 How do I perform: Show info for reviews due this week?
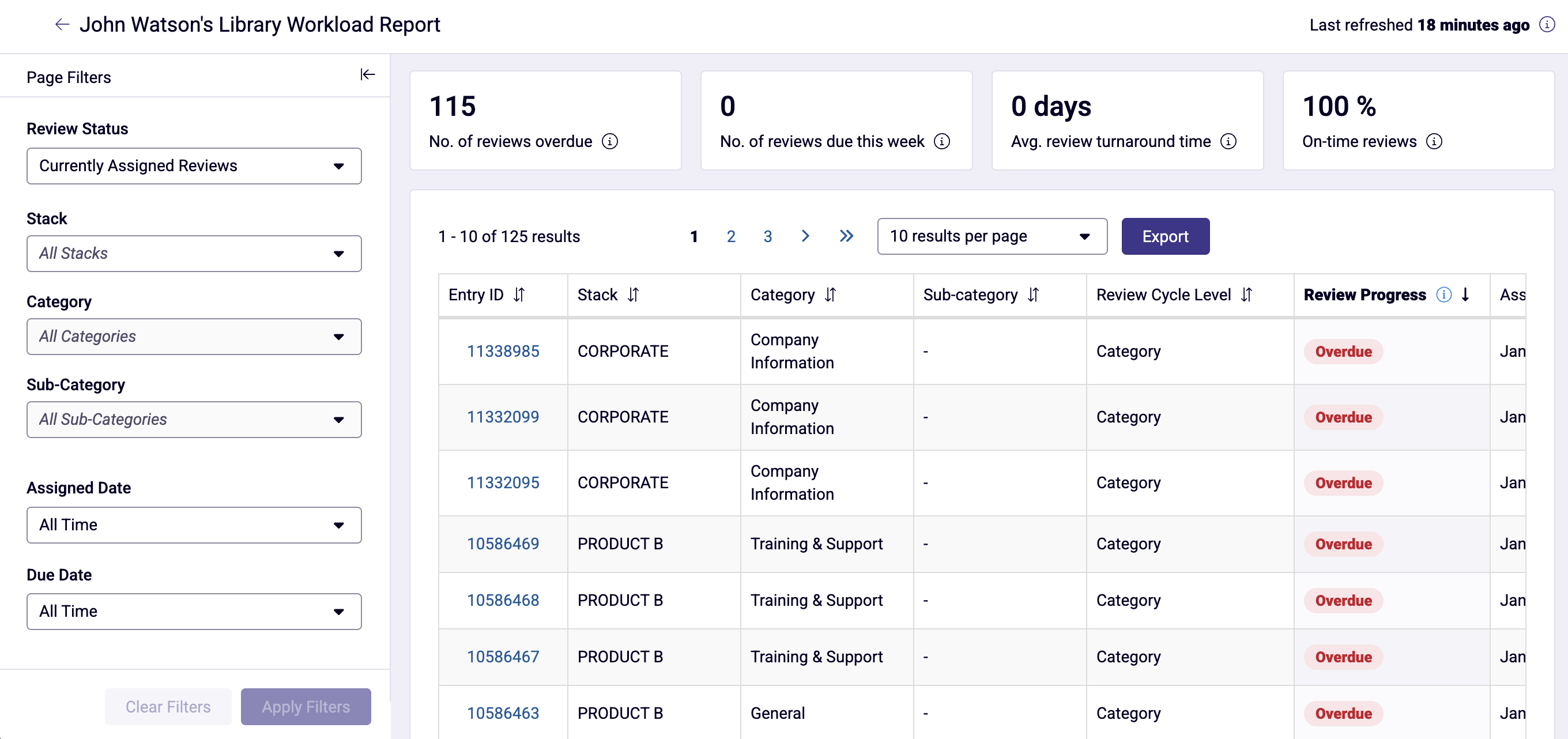941,141
